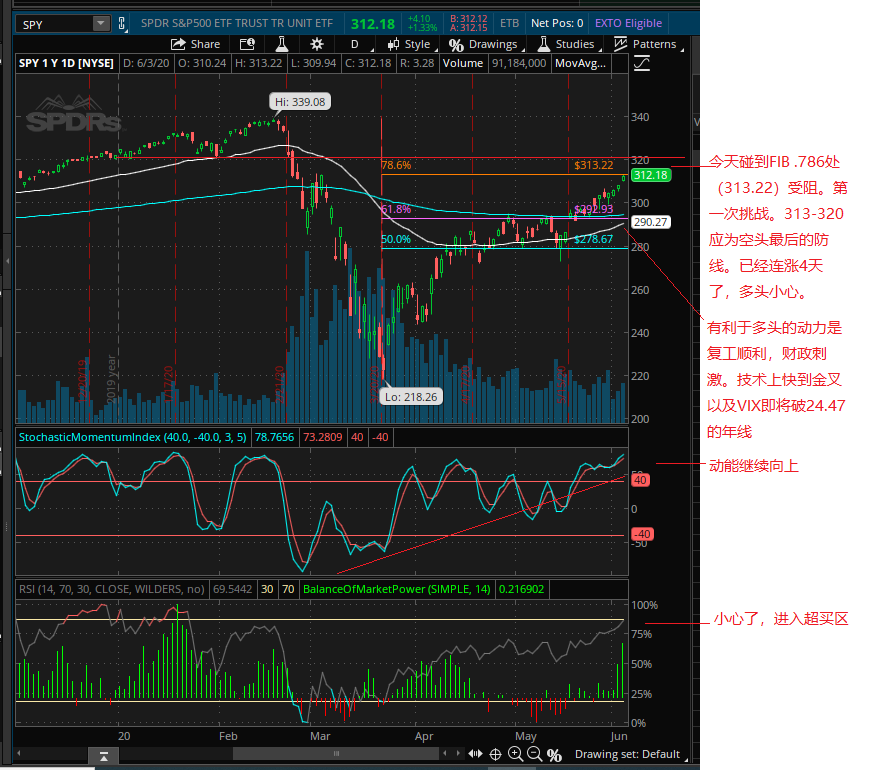Click the MovAvg... study label
This screenshot has width=880, height=770.
pyautogui.click(x=580, y=63)
